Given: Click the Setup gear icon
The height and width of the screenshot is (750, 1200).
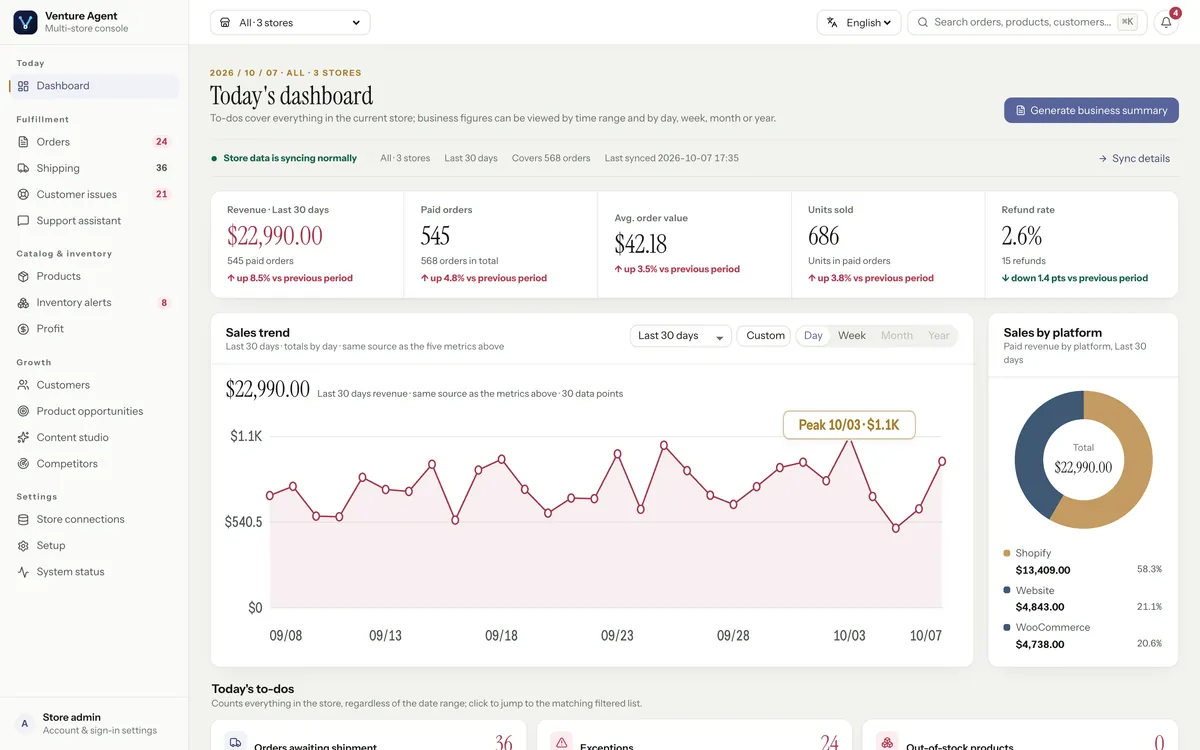Looking at the screenshot, I should [x=23, y=546].
